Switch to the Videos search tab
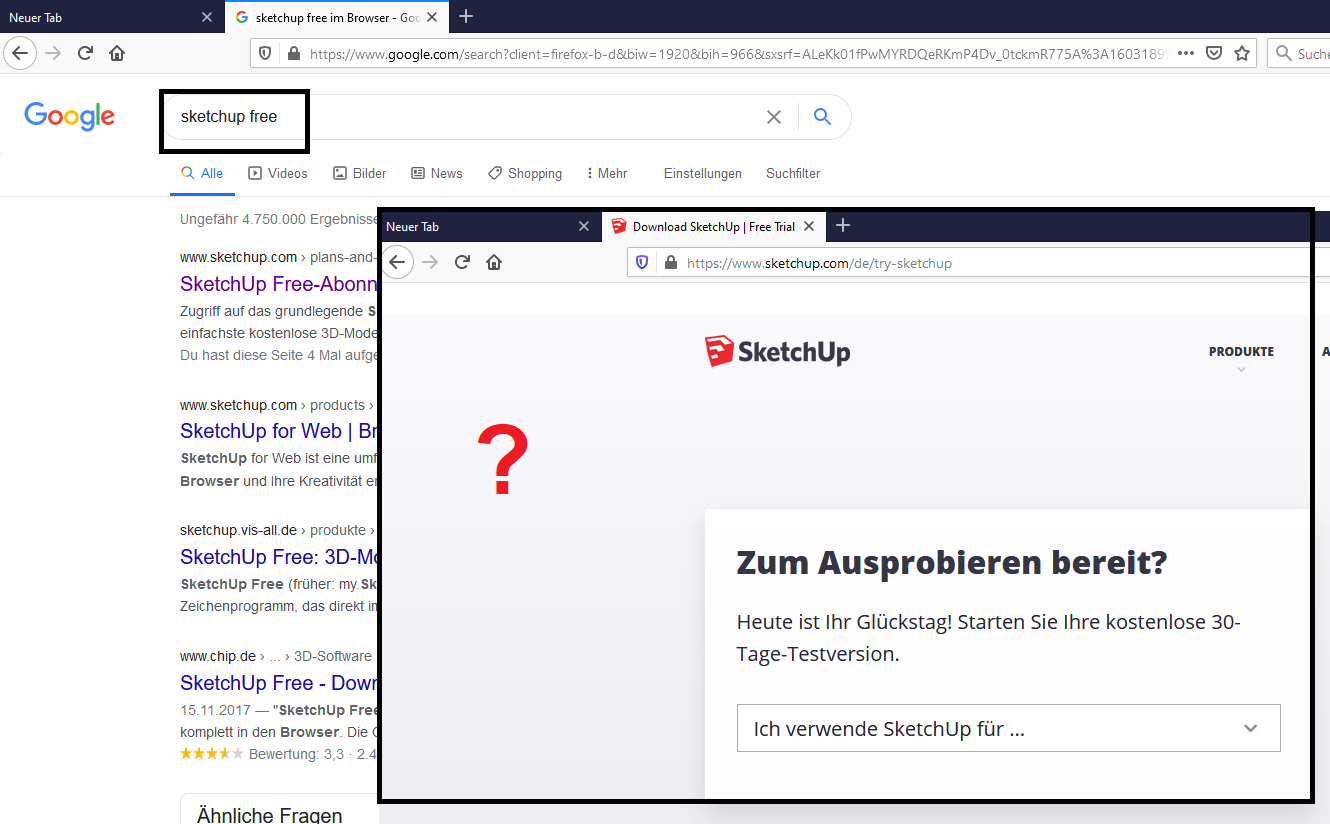The image size is (1330, 824). point(278,173)
